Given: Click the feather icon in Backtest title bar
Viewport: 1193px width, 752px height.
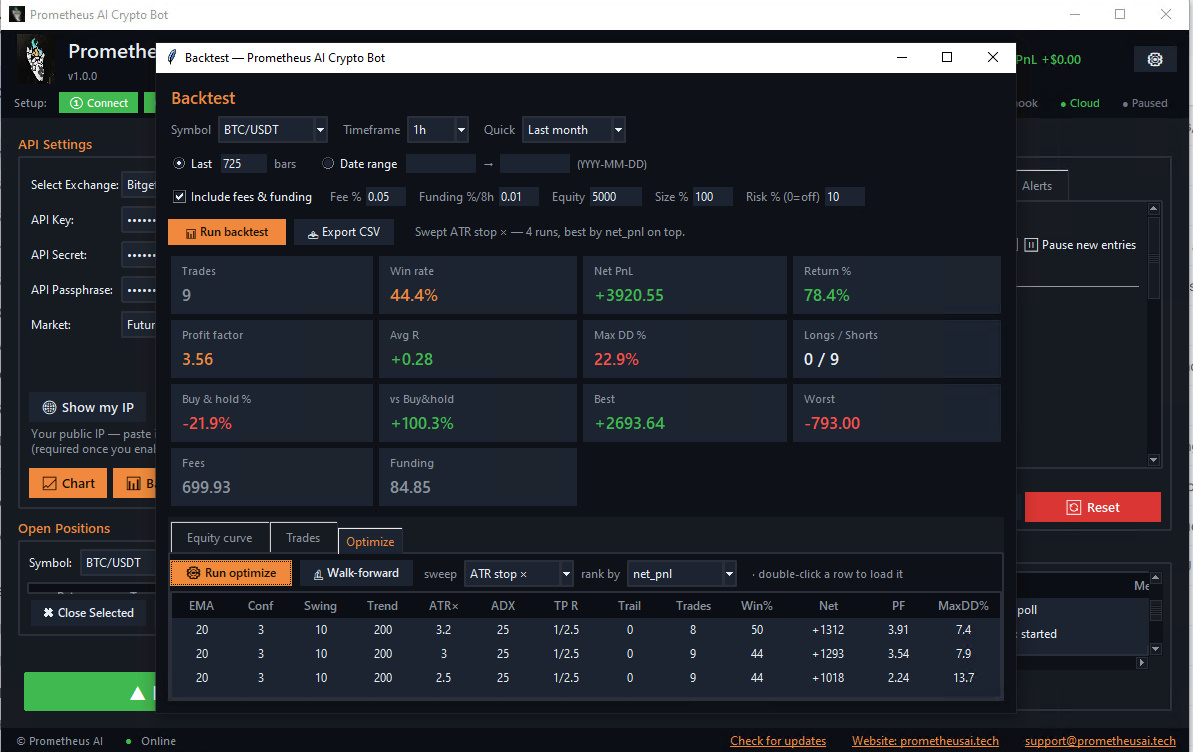Looking at the screenshot, I should [x=173, y=58].
